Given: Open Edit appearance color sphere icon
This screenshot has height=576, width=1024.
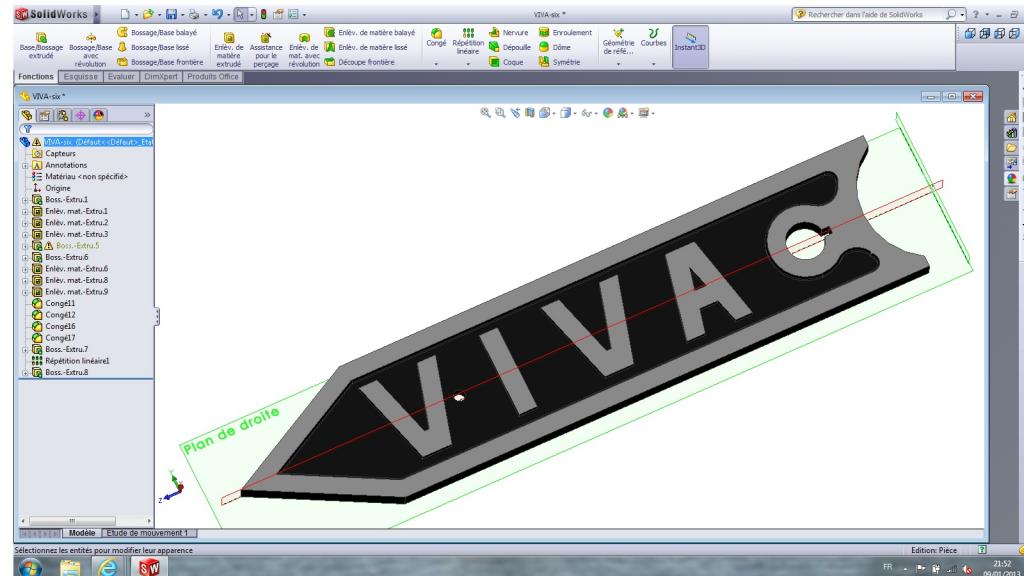Looking at the screenshot, I should [608, 113].
